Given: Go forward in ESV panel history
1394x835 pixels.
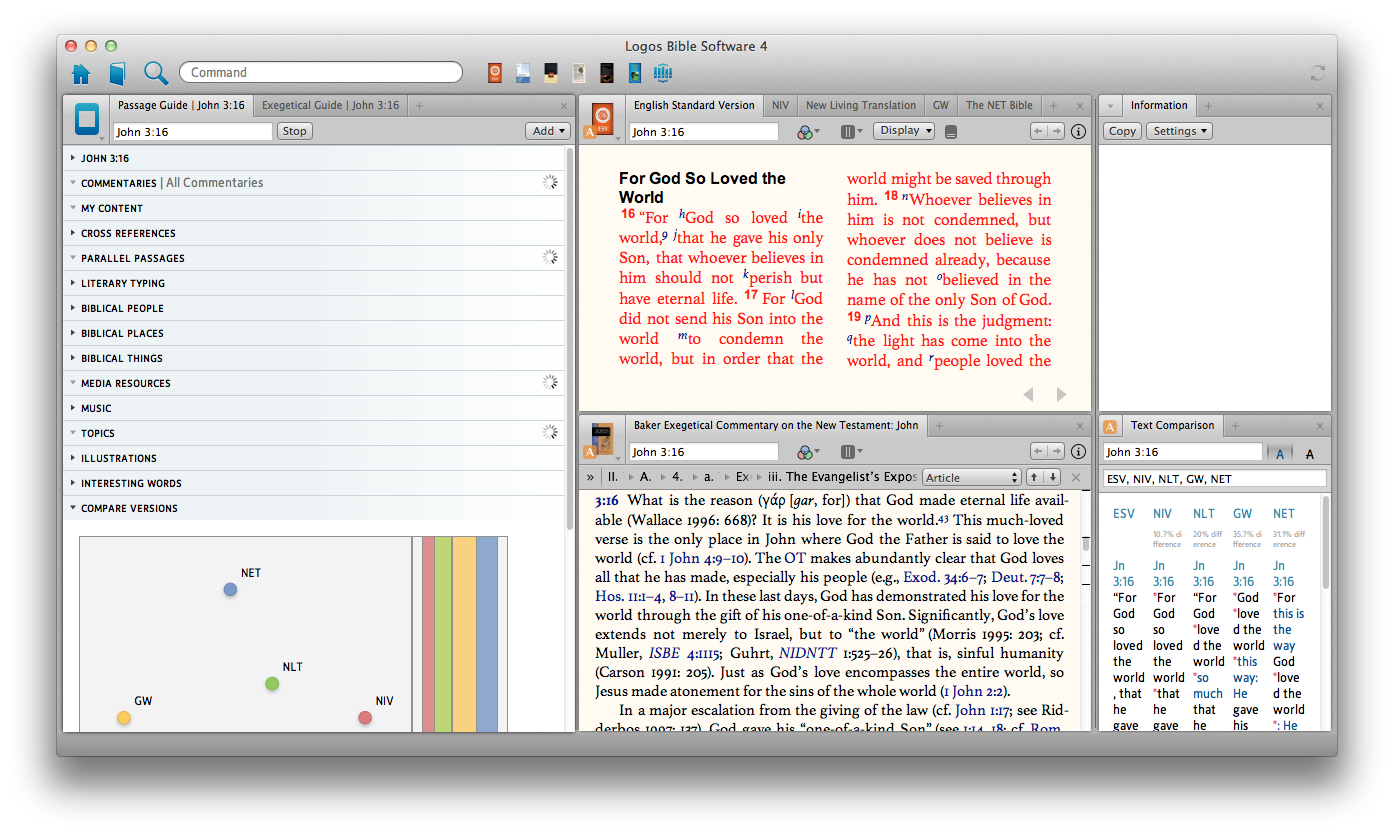Looking at the screenshot, I should point(1055,131).
